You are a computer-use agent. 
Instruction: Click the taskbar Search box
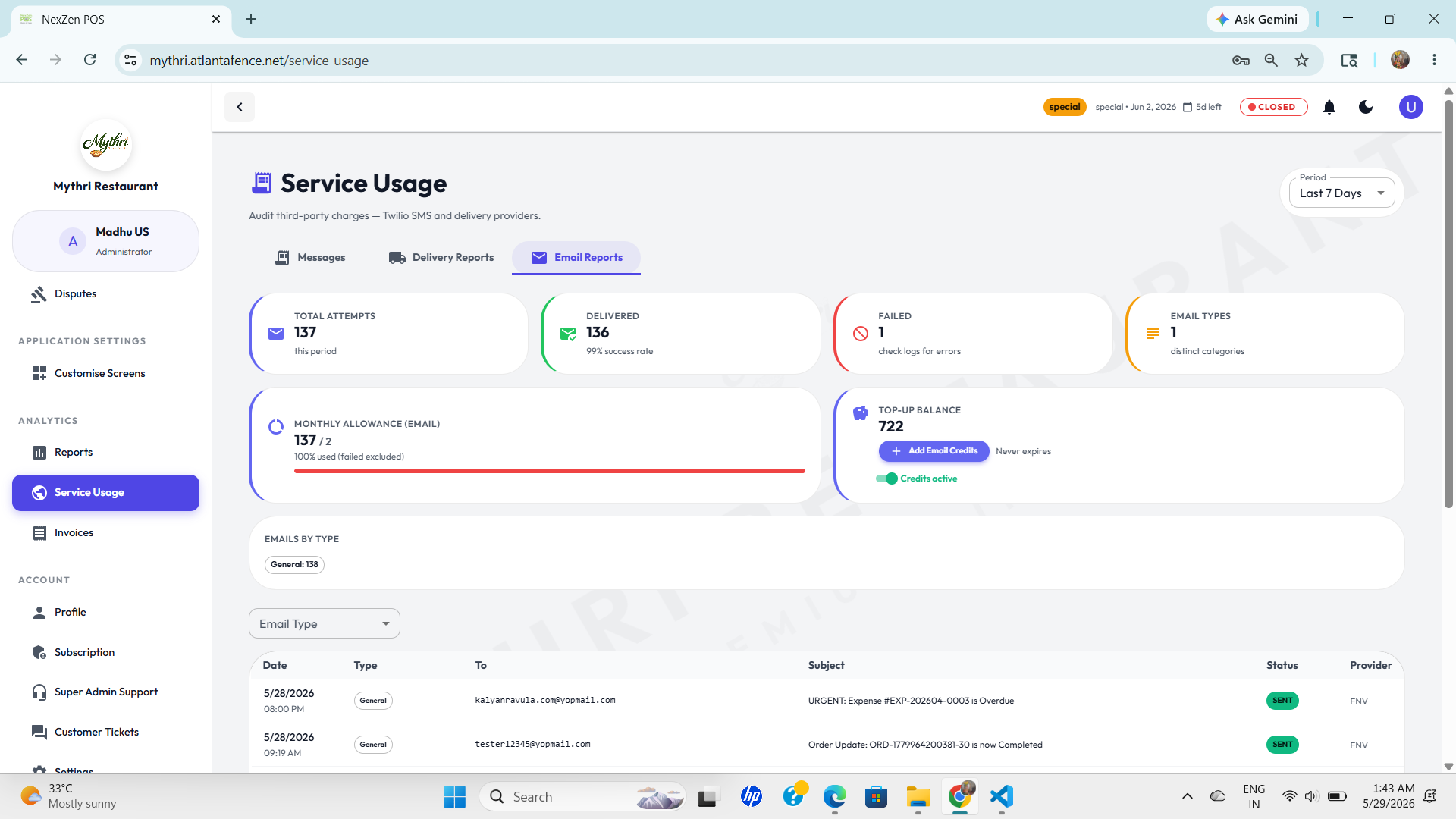(582, 796)
